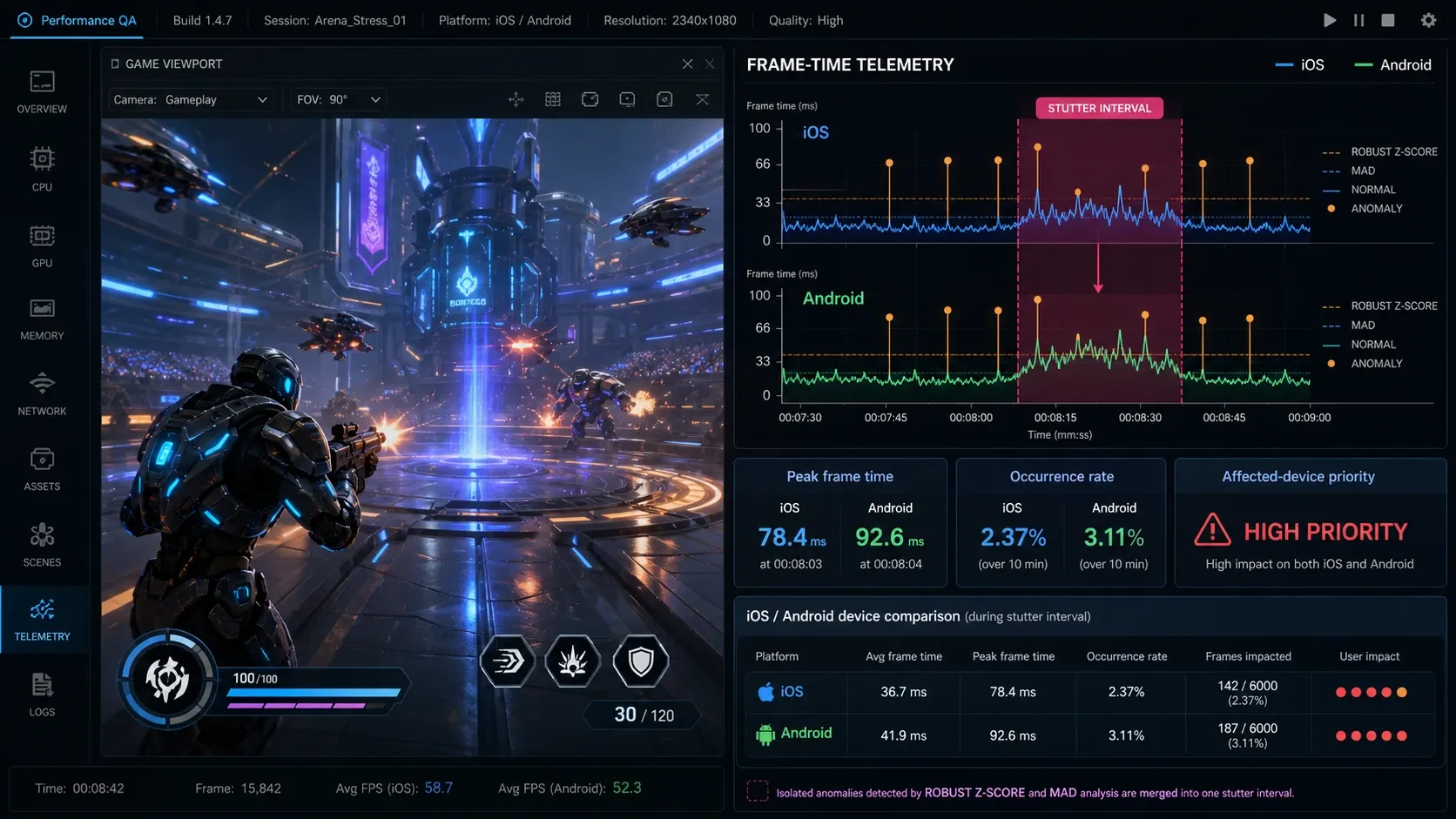Open settings gear in top bar

pos(1428,20)
